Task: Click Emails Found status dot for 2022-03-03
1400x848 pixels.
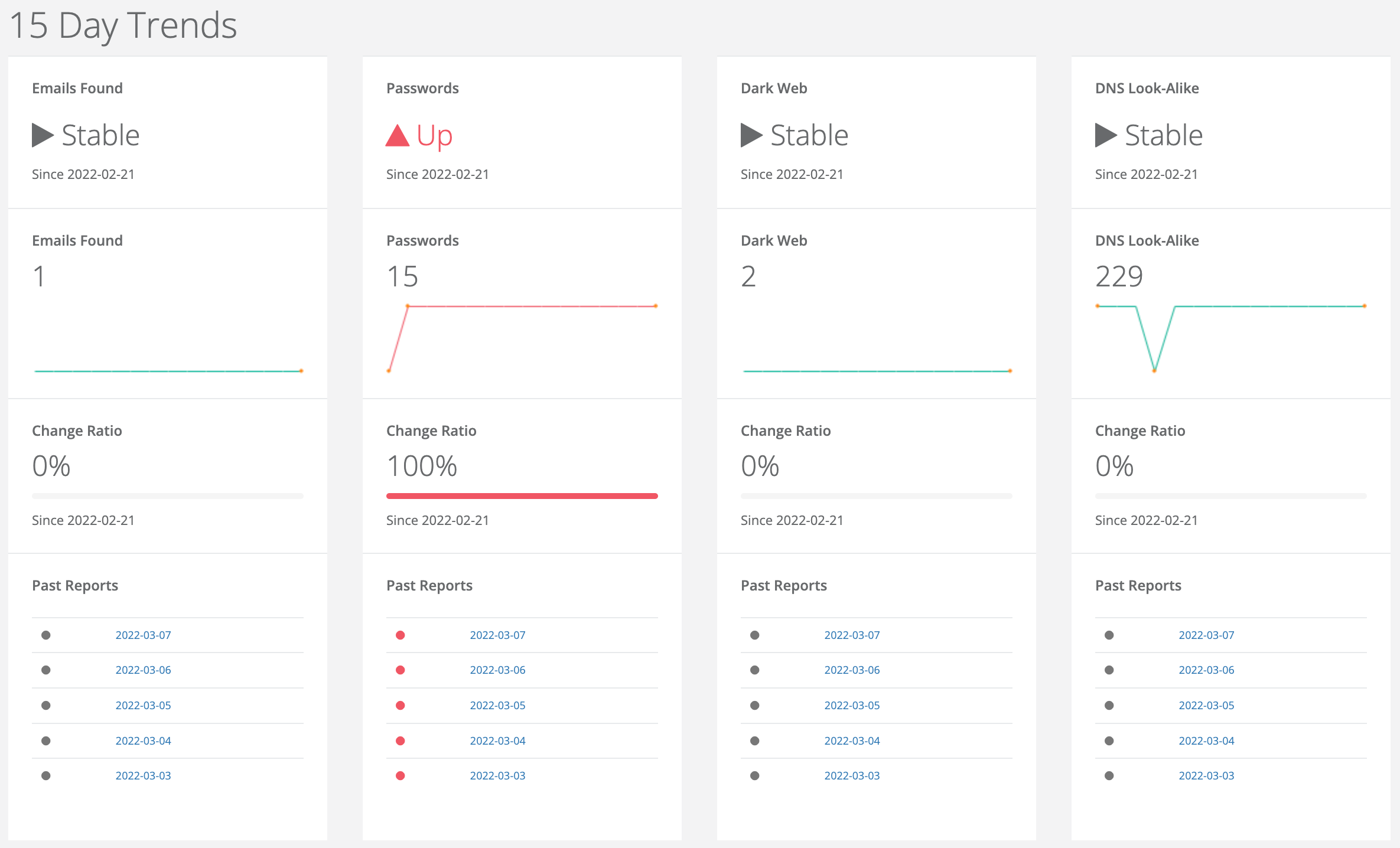Action: (46, 775)
